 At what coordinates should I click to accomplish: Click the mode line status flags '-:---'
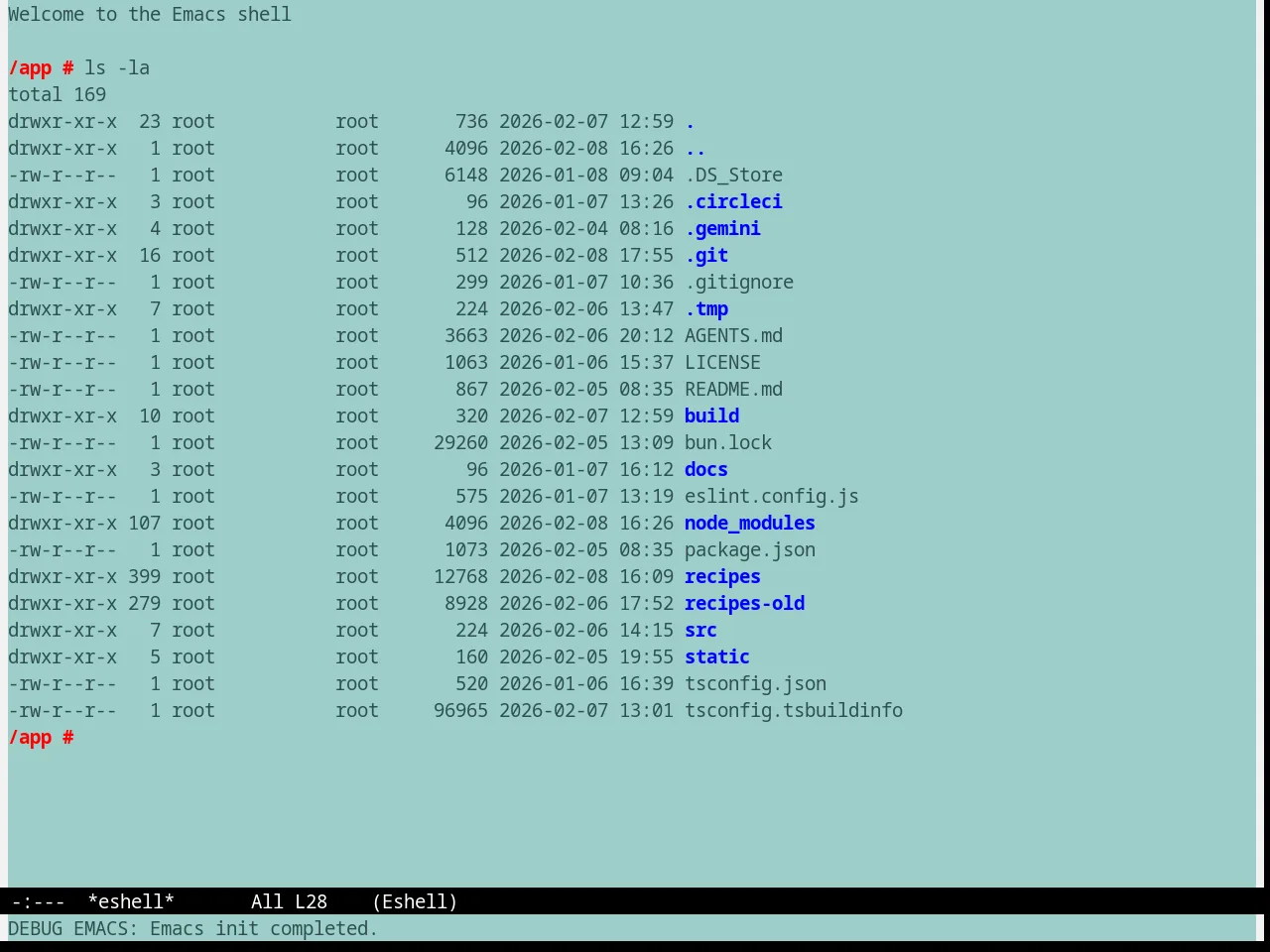tap(38, 901)
